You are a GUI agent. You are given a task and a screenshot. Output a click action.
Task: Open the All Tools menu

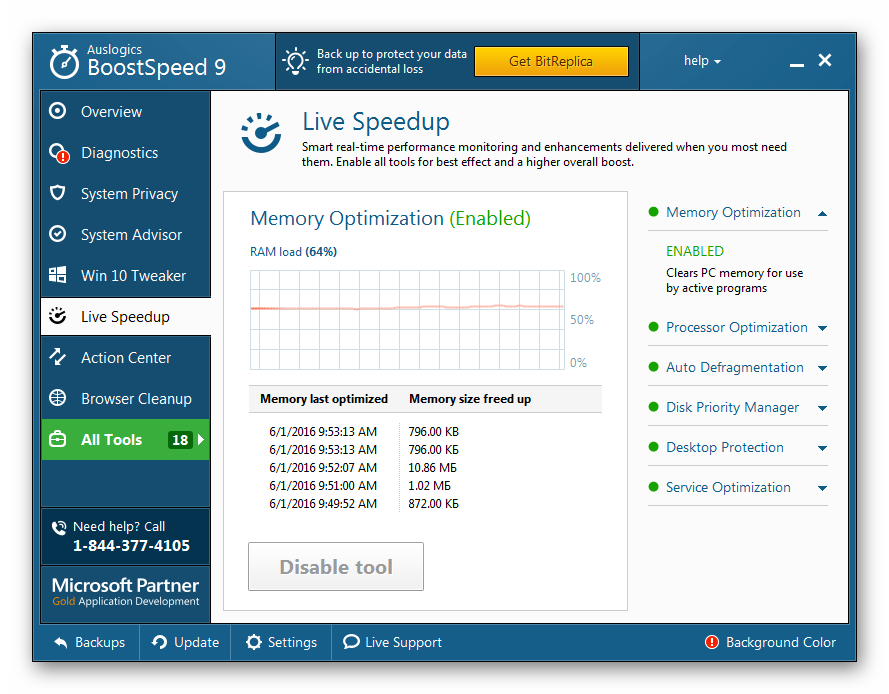(125, 440)
